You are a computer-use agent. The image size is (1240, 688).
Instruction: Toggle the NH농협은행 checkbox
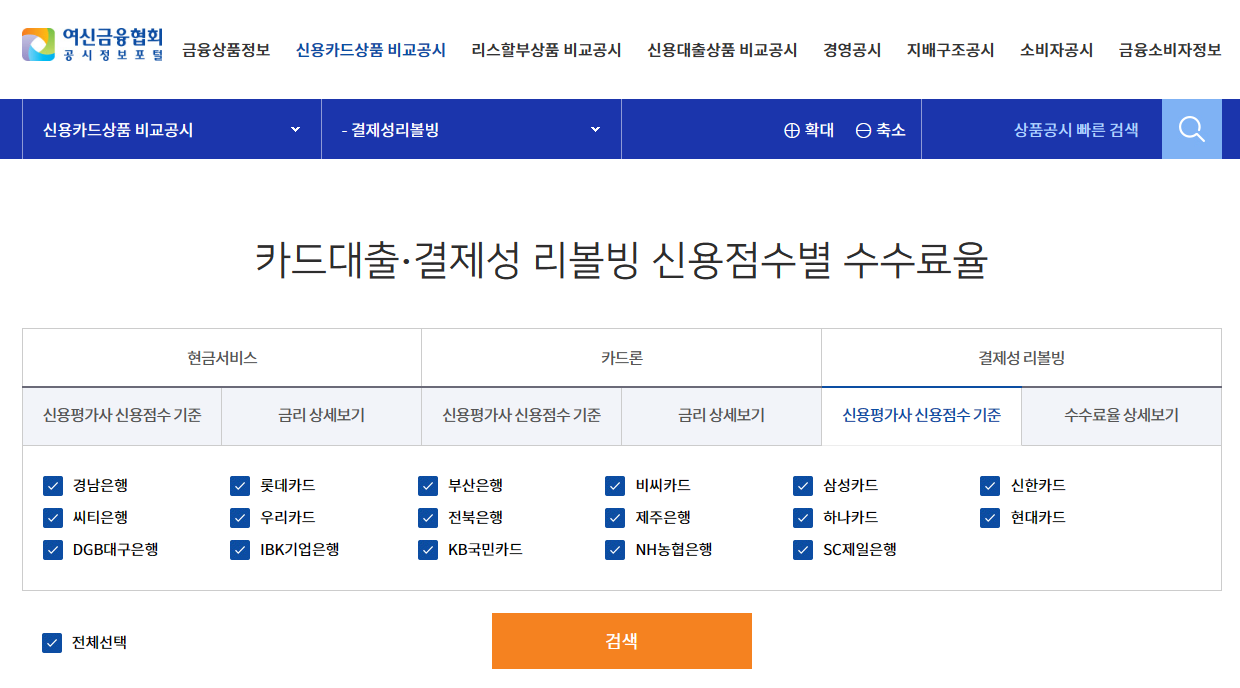[615, 549]
